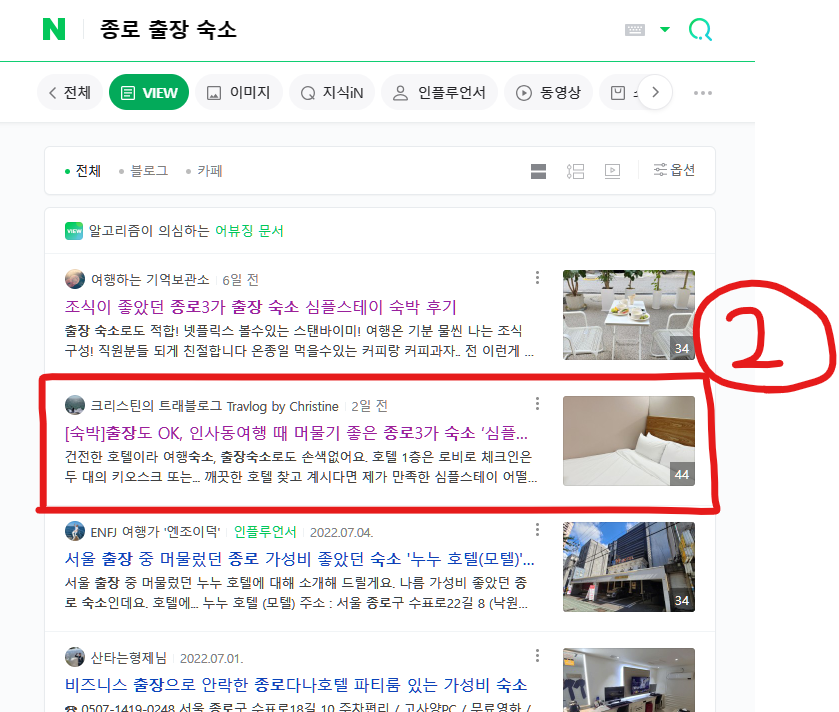
Task: Open the outdoor table thumbnail with 34
Action: 629,315
